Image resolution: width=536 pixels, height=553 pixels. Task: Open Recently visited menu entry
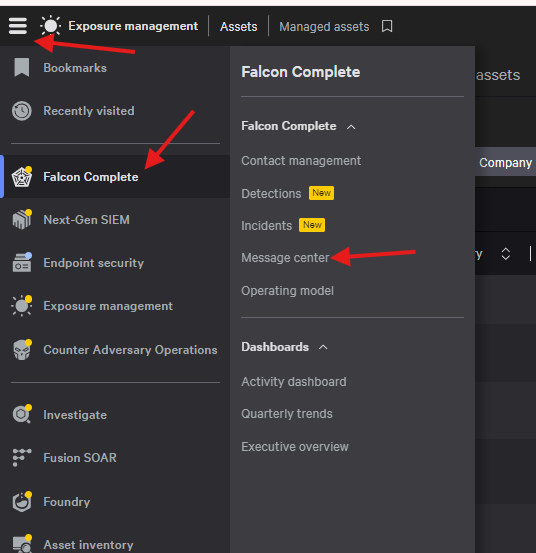89,111
